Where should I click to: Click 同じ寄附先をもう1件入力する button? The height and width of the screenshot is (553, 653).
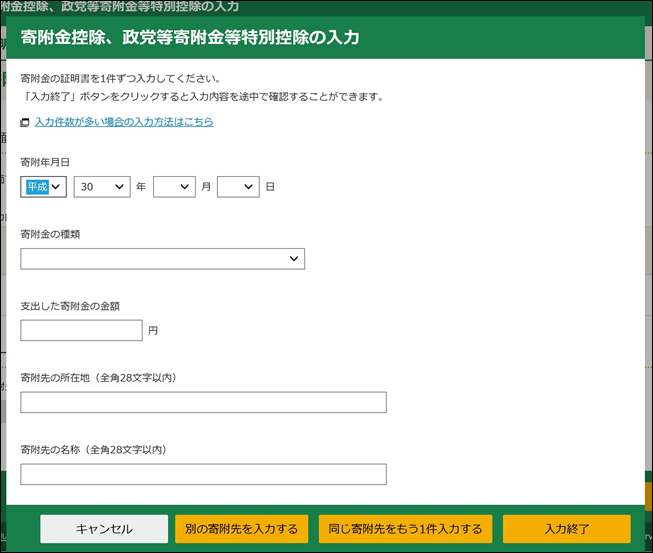(405, 529)
